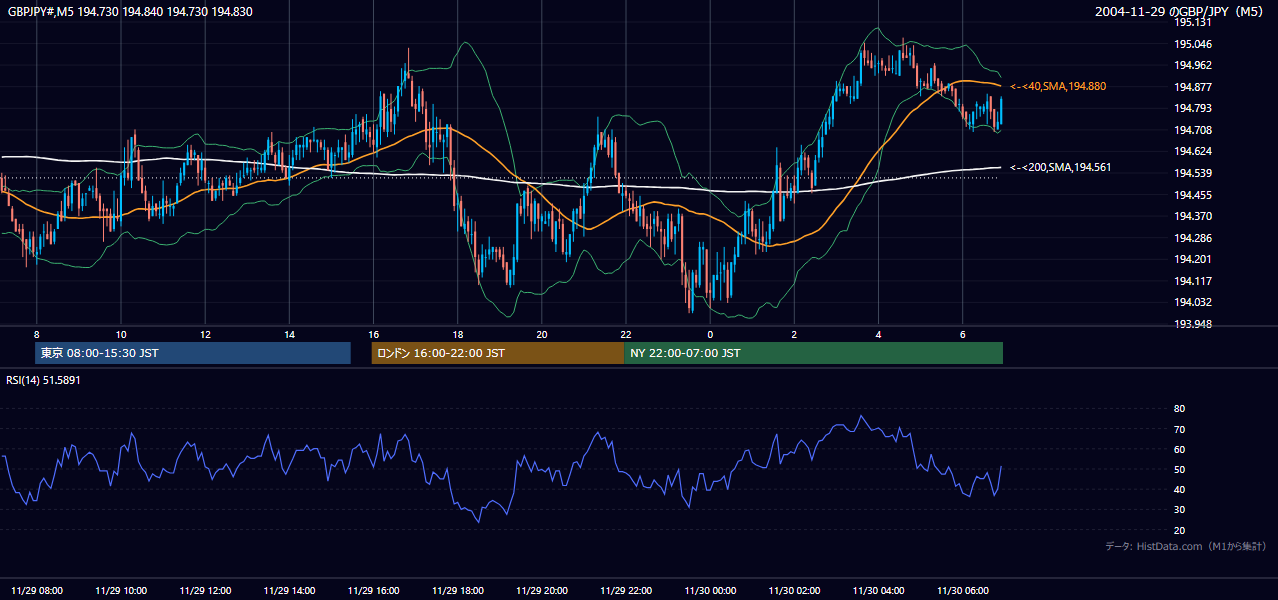The image size is (1278, 600).
Task: Click the 40 SMA 194.880 label
Action: [1058, 87]
